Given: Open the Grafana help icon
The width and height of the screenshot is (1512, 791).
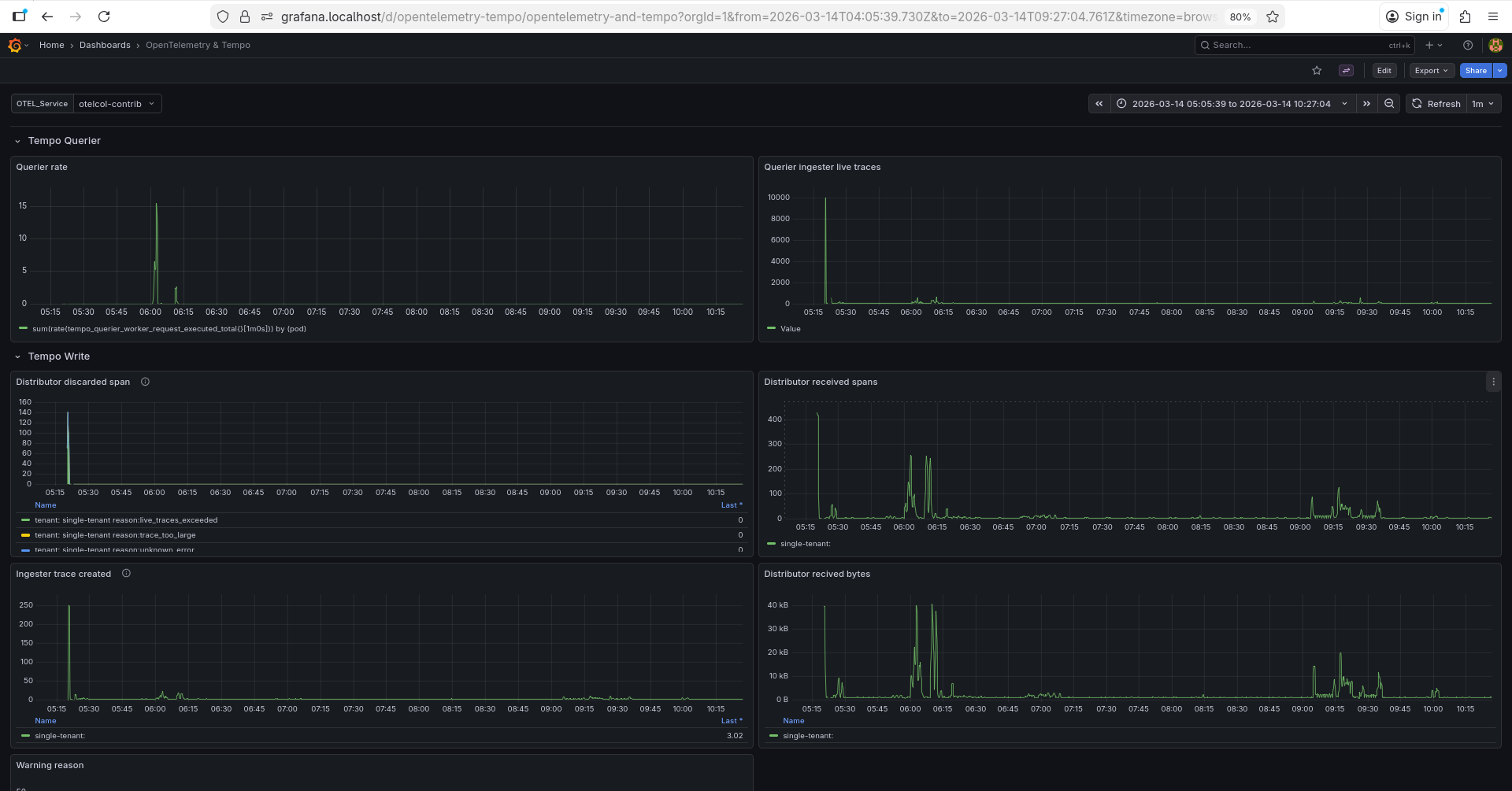Looking at the screenshot, I should 1468,46.
